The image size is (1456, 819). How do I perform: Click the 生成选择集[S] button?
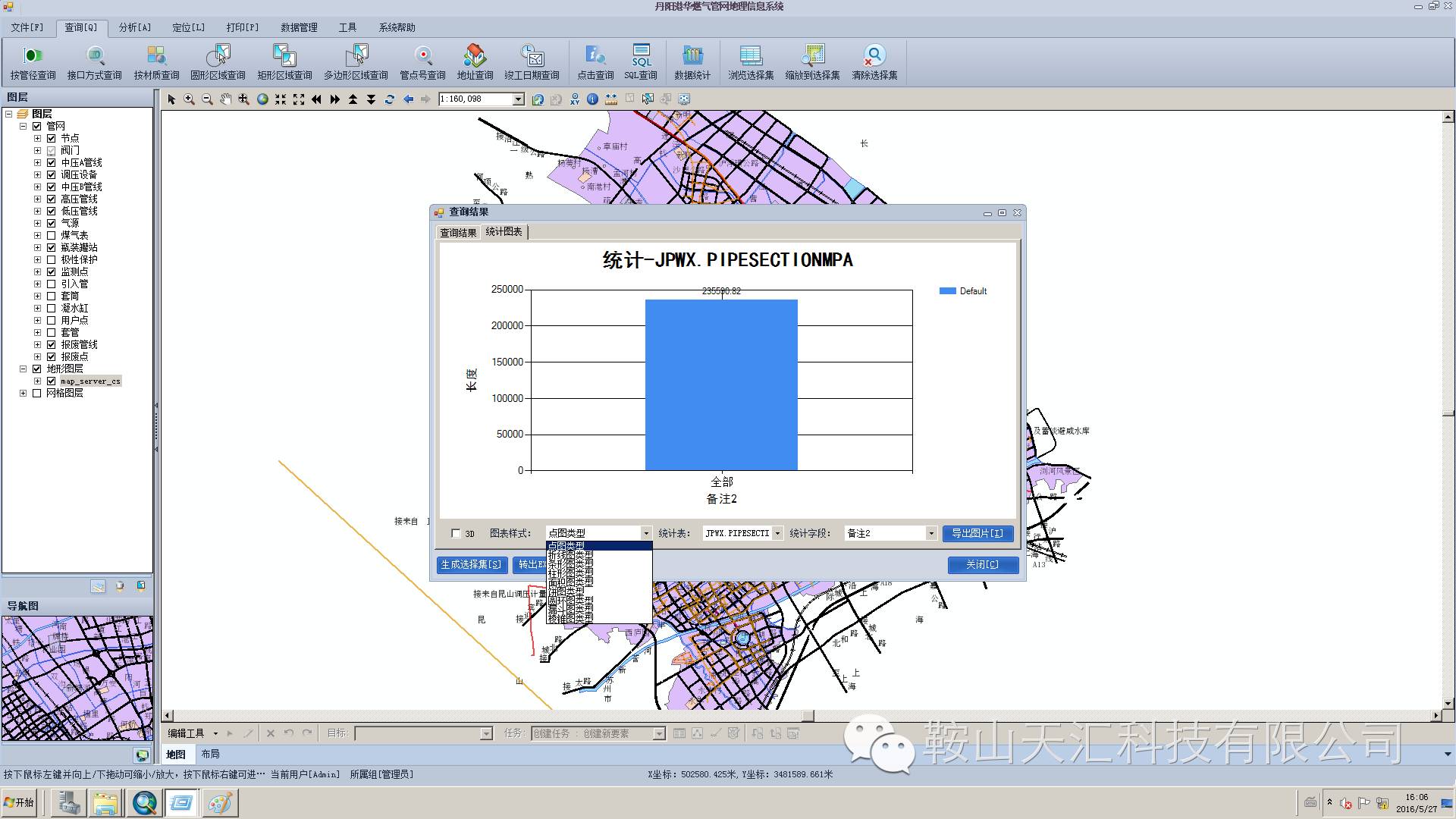(x=471, y=564)
